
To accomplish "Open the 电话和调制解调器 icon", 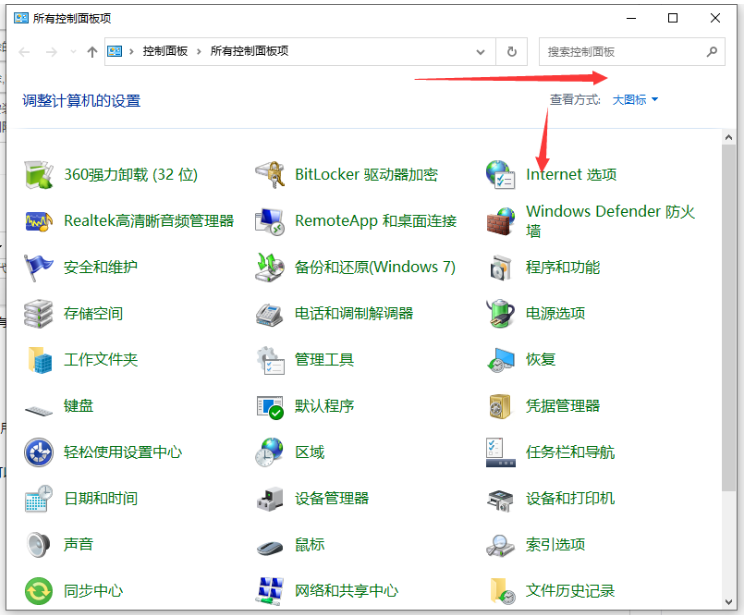I will [x=270, y=314].
